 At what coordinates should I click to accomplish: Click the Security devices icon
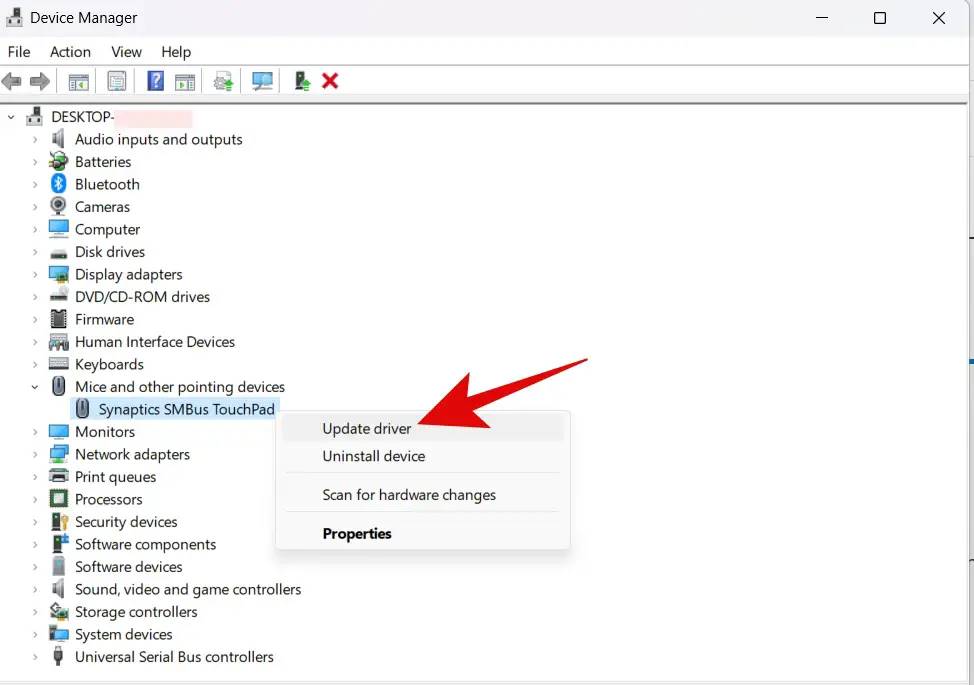(x=59, y=522)
